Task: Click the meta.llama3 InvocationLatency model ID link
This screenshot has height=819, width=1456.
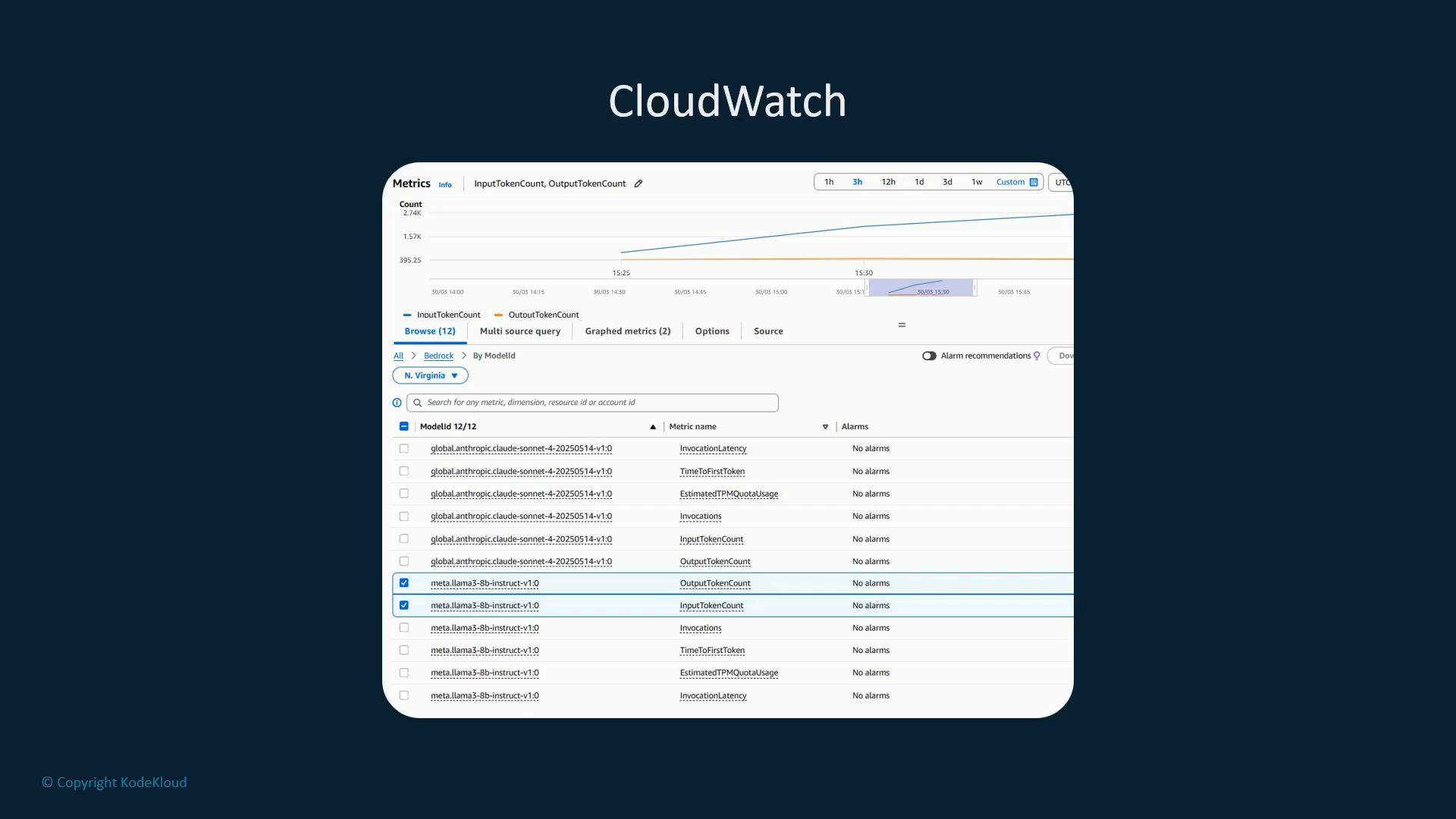Action: 485,695
